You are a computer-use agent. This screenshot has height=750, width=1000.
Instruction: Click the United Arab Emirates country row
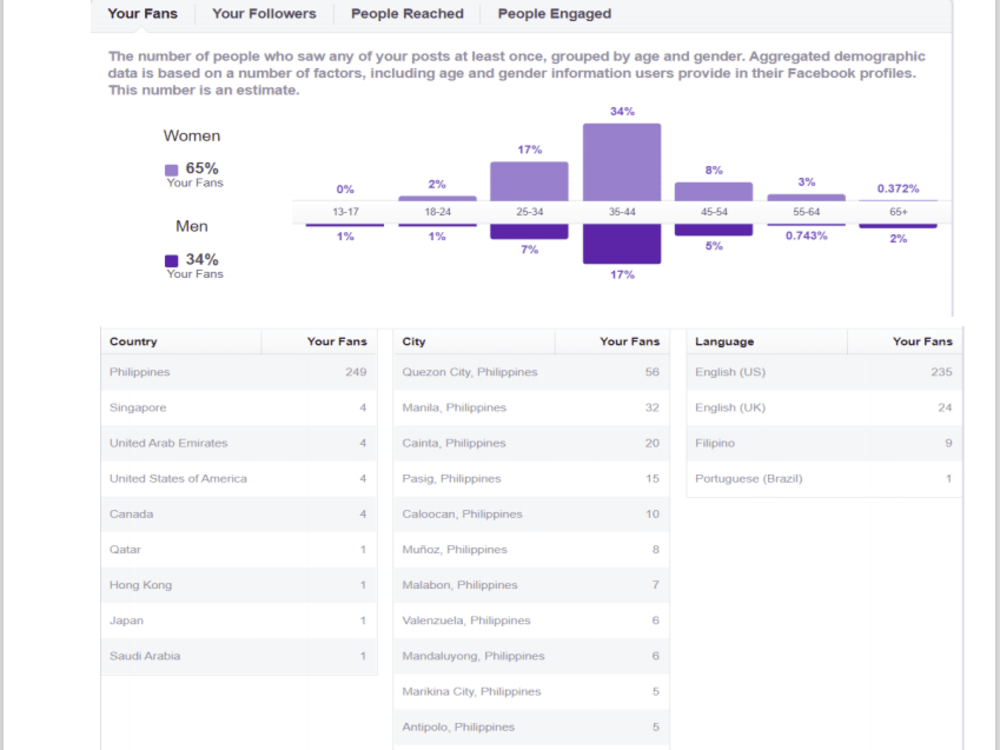coord(239,443)
